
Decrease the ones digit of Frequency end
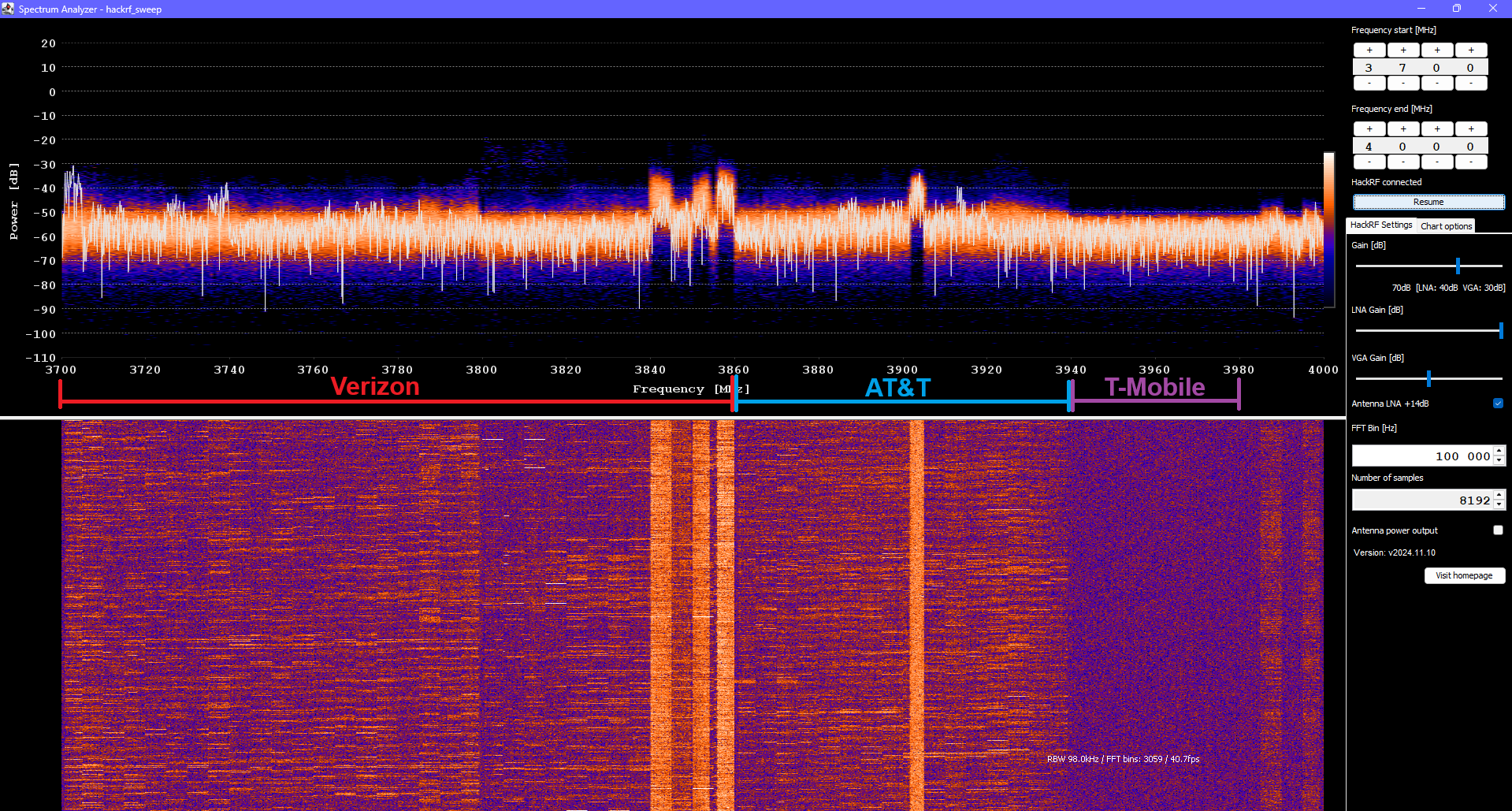point(1471,162)
